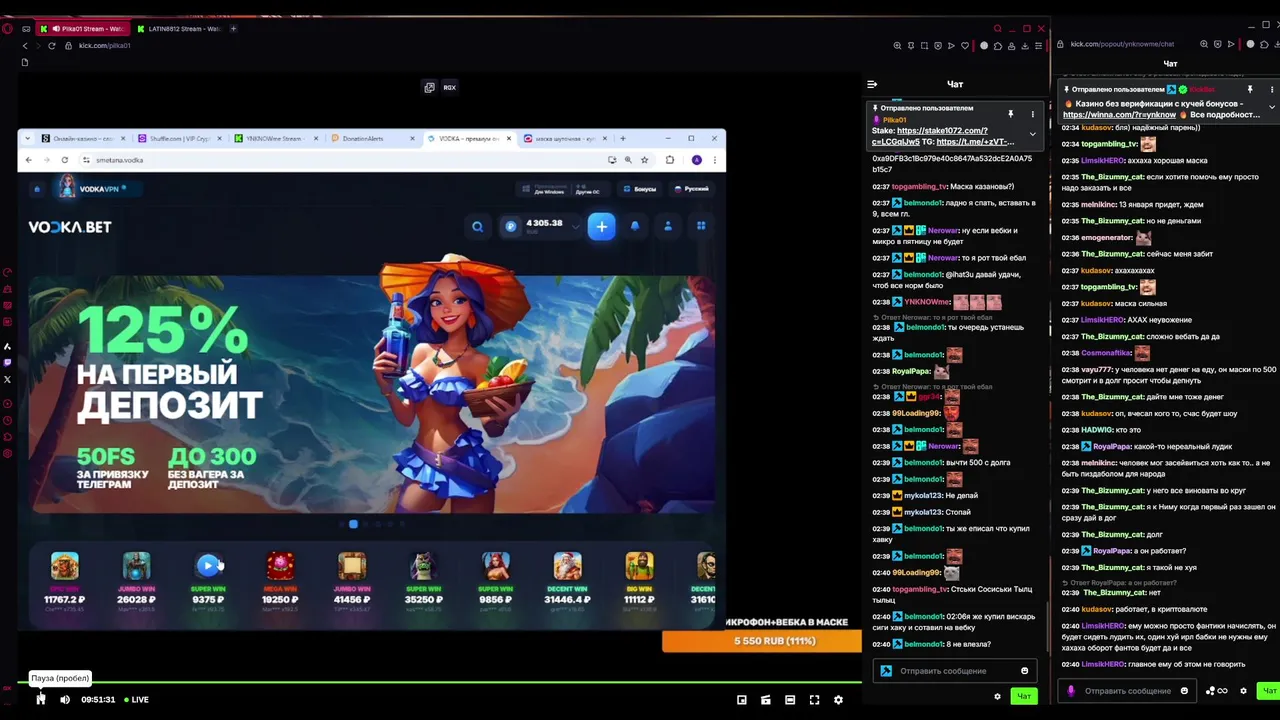Open options menu of the Pilka01 pinned message

1033,114
